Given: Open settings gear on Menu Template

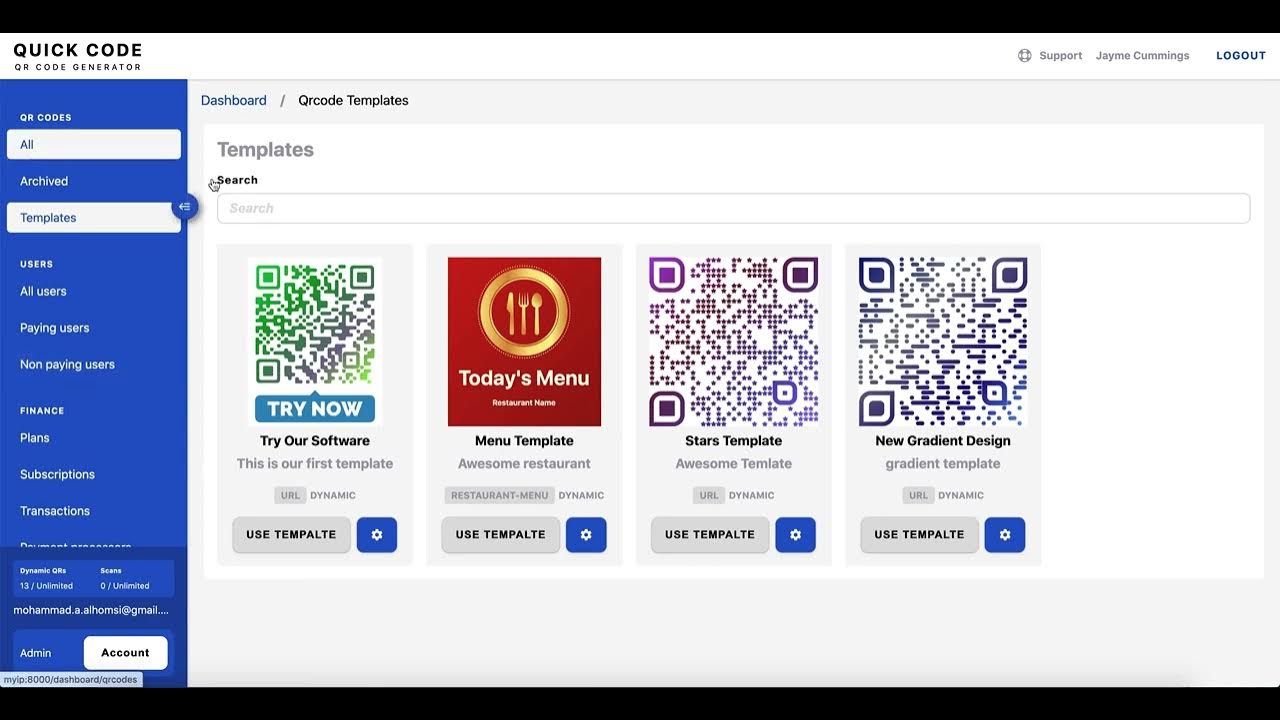Looking at the screenshot, I should click(586, 535).
